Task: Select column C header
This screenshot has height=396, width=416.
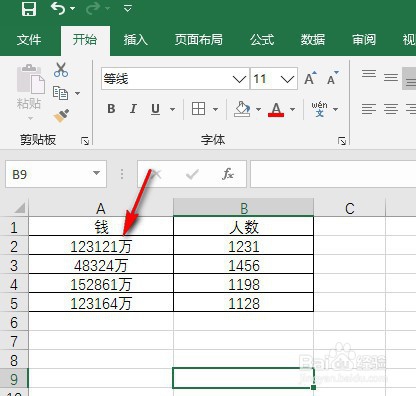Action: click(350, 209)
